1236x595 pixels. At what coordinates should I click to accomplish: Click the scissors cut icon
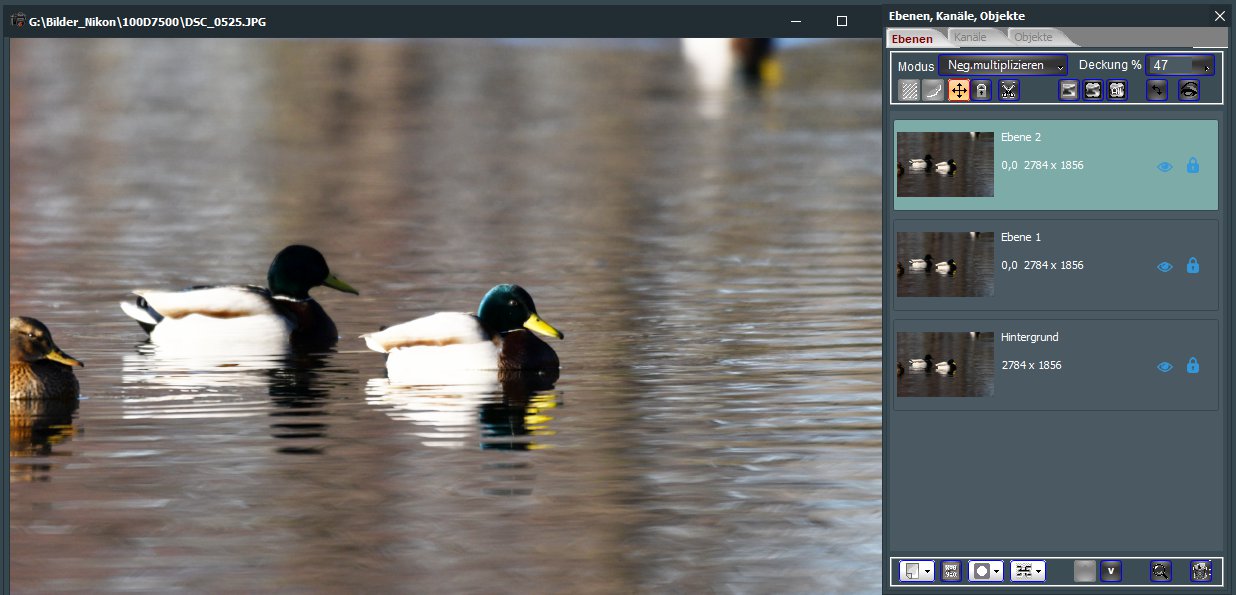1008,91
